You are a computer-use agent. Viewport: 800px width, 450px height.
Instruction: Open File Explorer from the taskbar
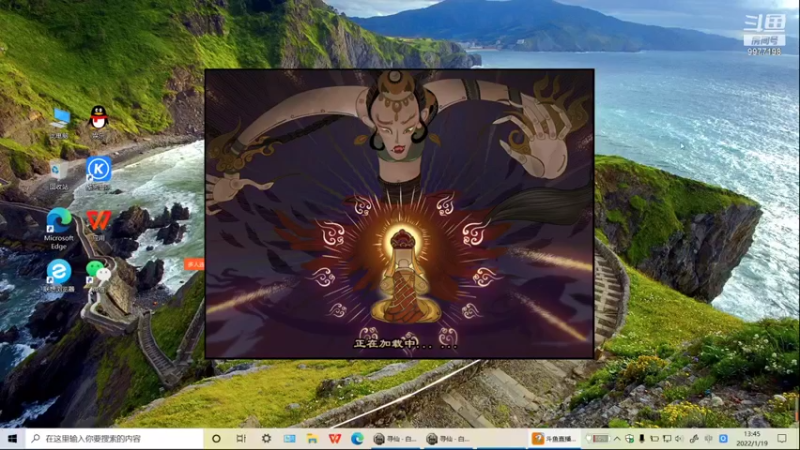[x=312, y=438]
